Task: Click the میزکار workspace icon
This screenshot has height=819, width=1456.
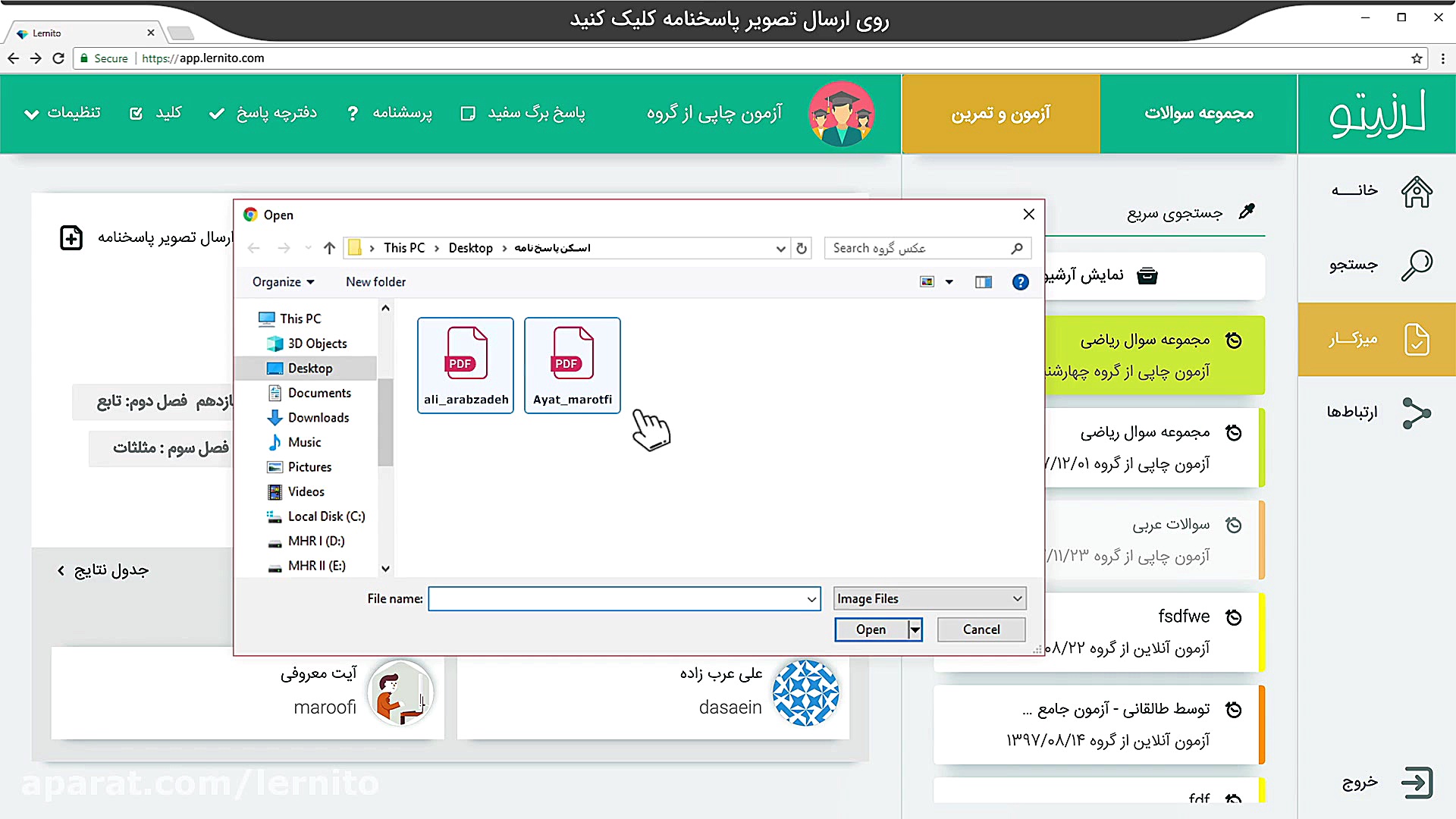Action: point(1415,339)
